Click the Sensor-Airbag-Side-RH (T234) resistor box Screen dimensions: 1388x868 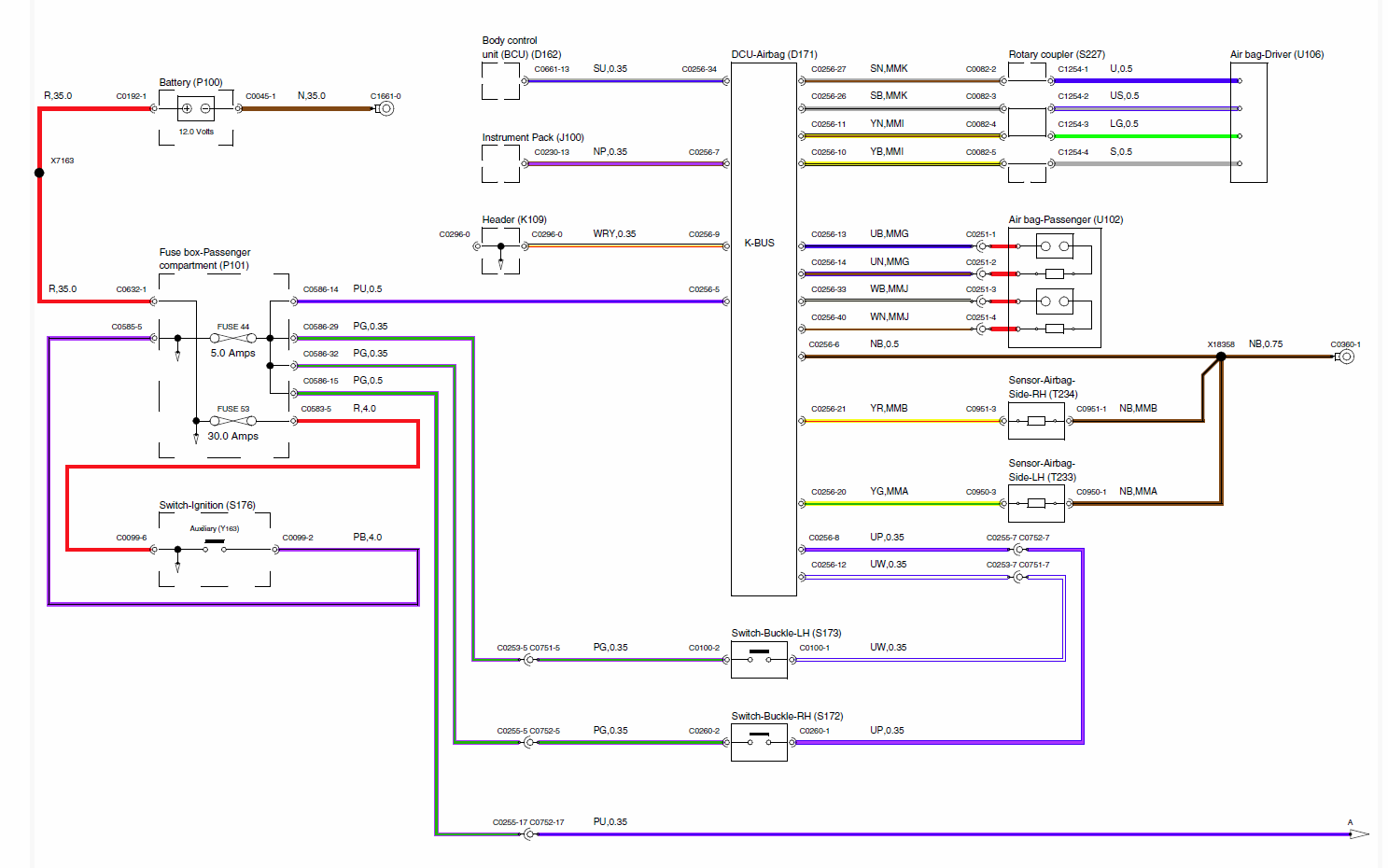[1036, 421]
